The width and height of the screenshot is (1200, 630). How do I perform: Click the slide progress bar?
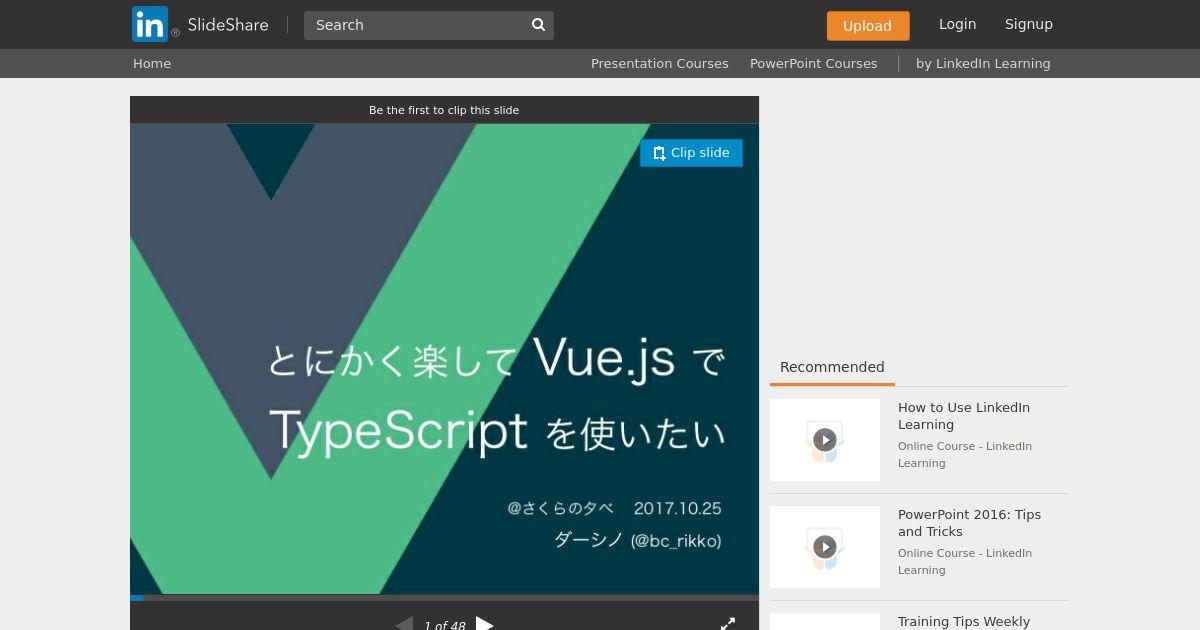444,598
